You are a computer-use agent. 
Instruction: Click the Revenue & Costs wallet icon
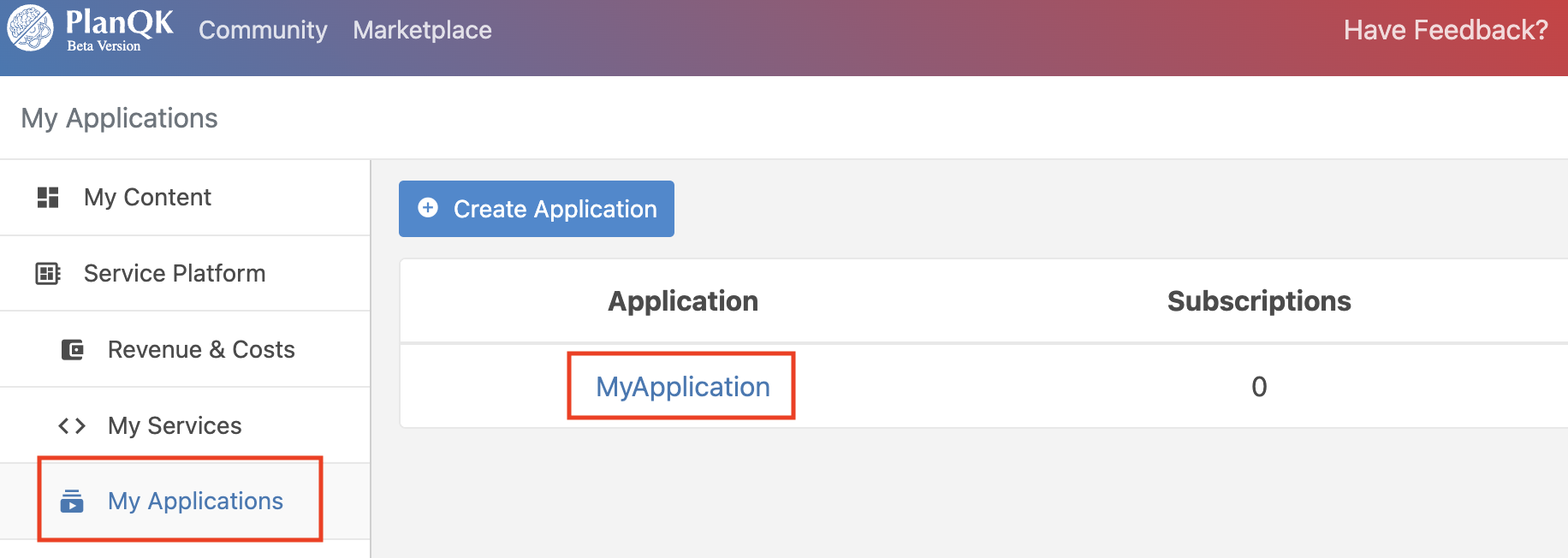pos(73,350)
